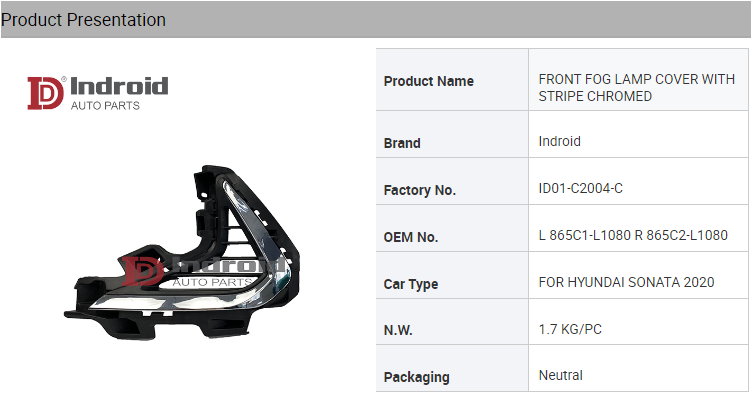This screenshot has width=752, height=395.
Task: Click the Indroid Auto Parts logo
Action: pyautogui.click(x=98, y=93)
